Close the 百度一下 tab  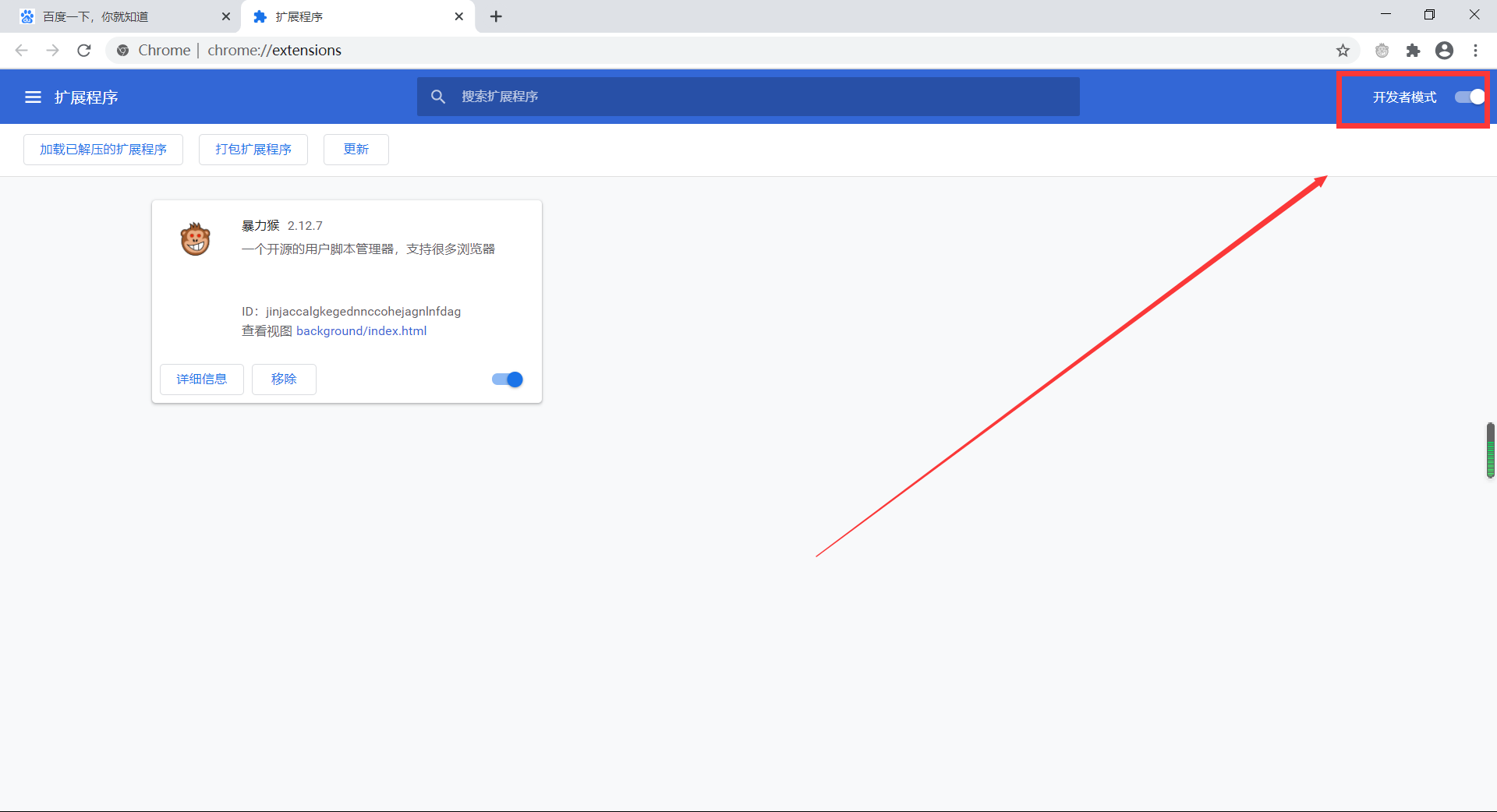[226, 16]
